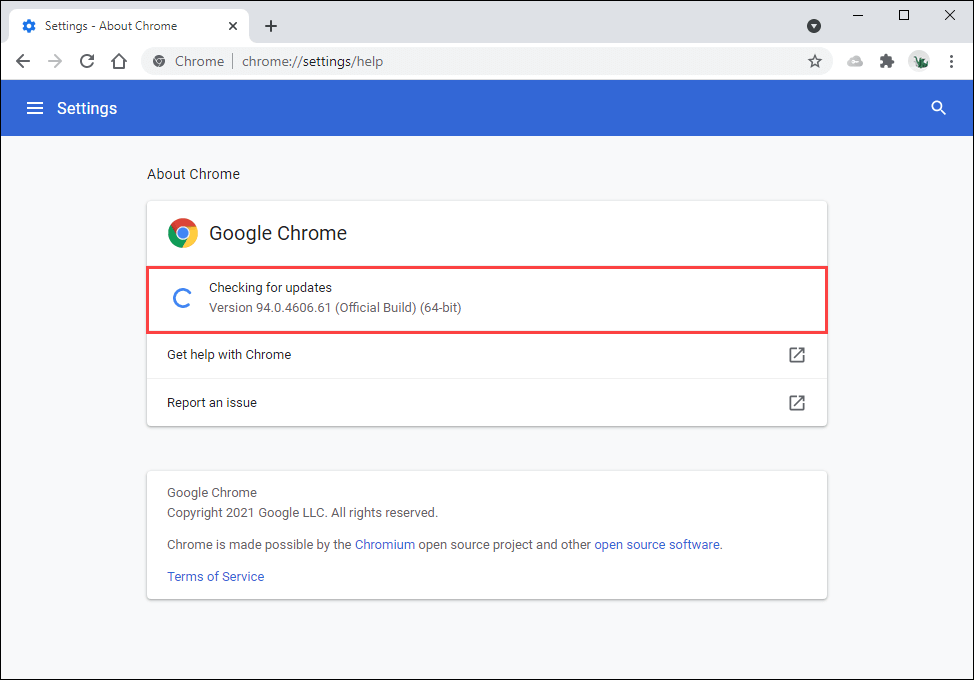Click the address bar URL field
Image resolution: width=974 pixels, height=680 pixels.
500,61
